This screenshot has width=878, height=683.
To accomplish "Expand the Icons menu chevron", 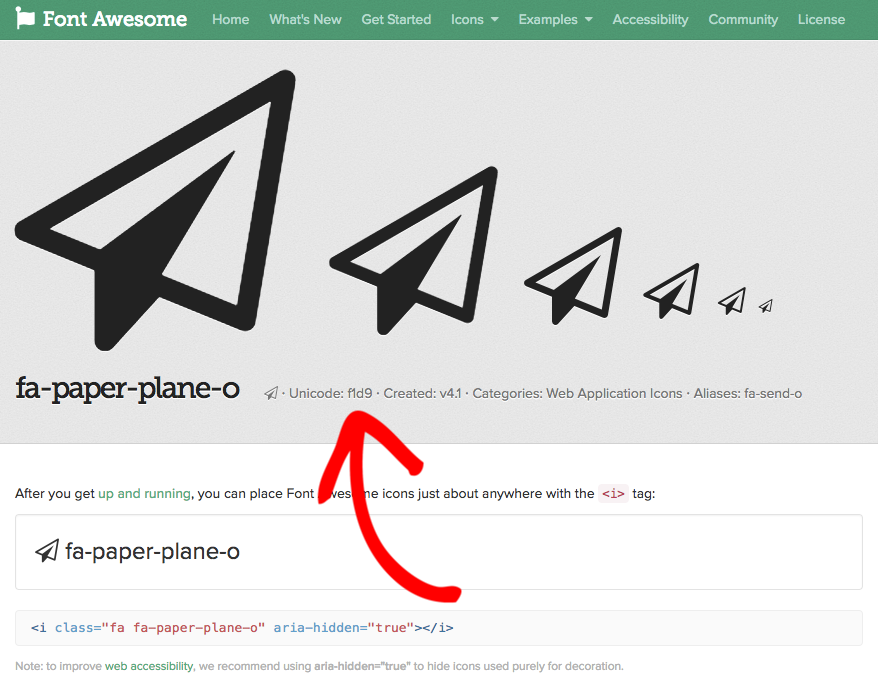I will [494, 19].
